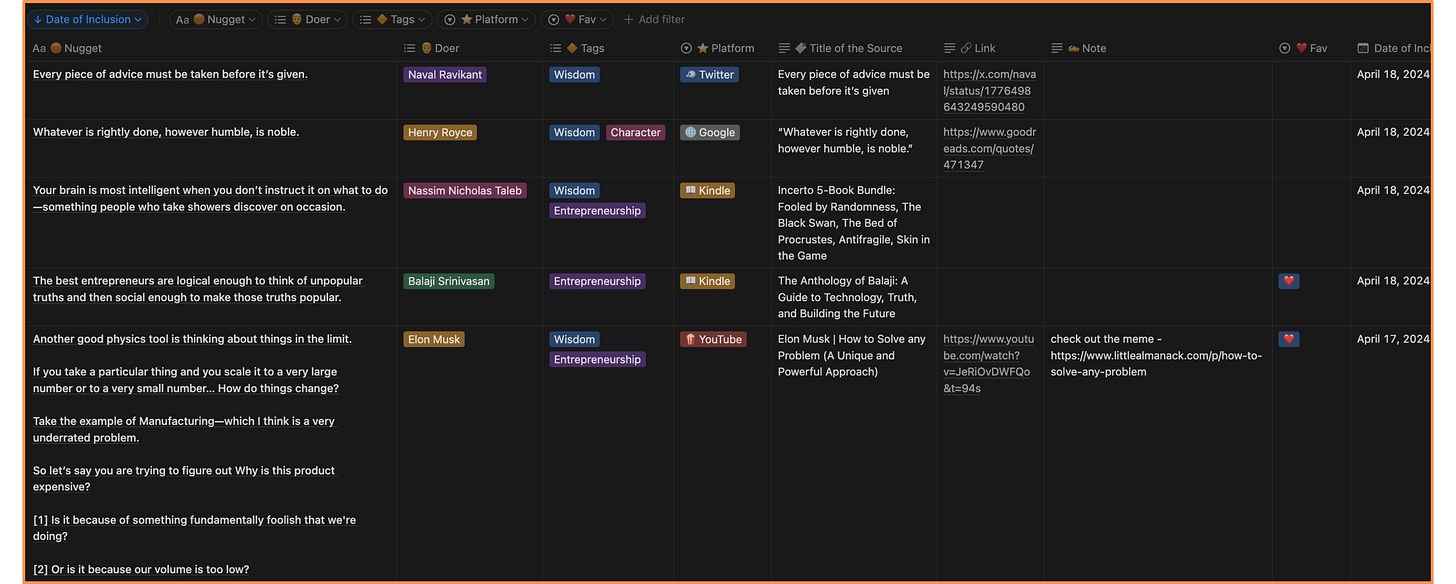
Task: Toggle the Fav heart on Balaji's row
Action: click(x=1288, y=281)
